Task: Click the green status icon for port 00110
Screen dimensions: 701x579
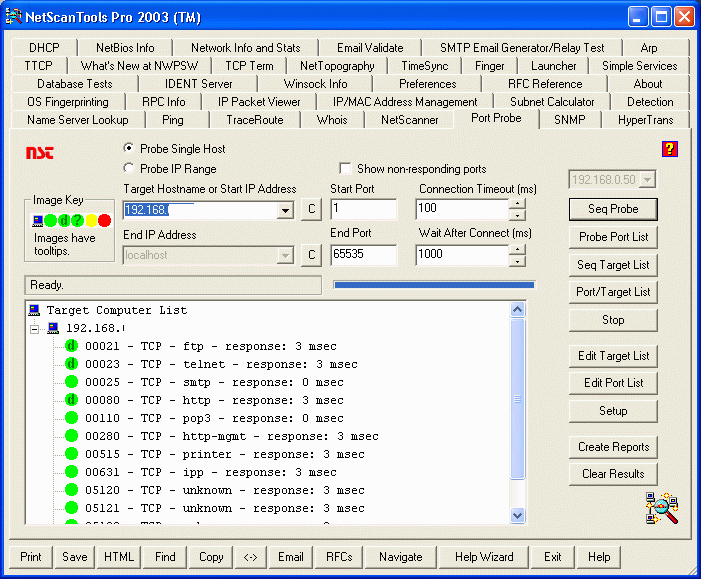Action: [x=72, y=418]
